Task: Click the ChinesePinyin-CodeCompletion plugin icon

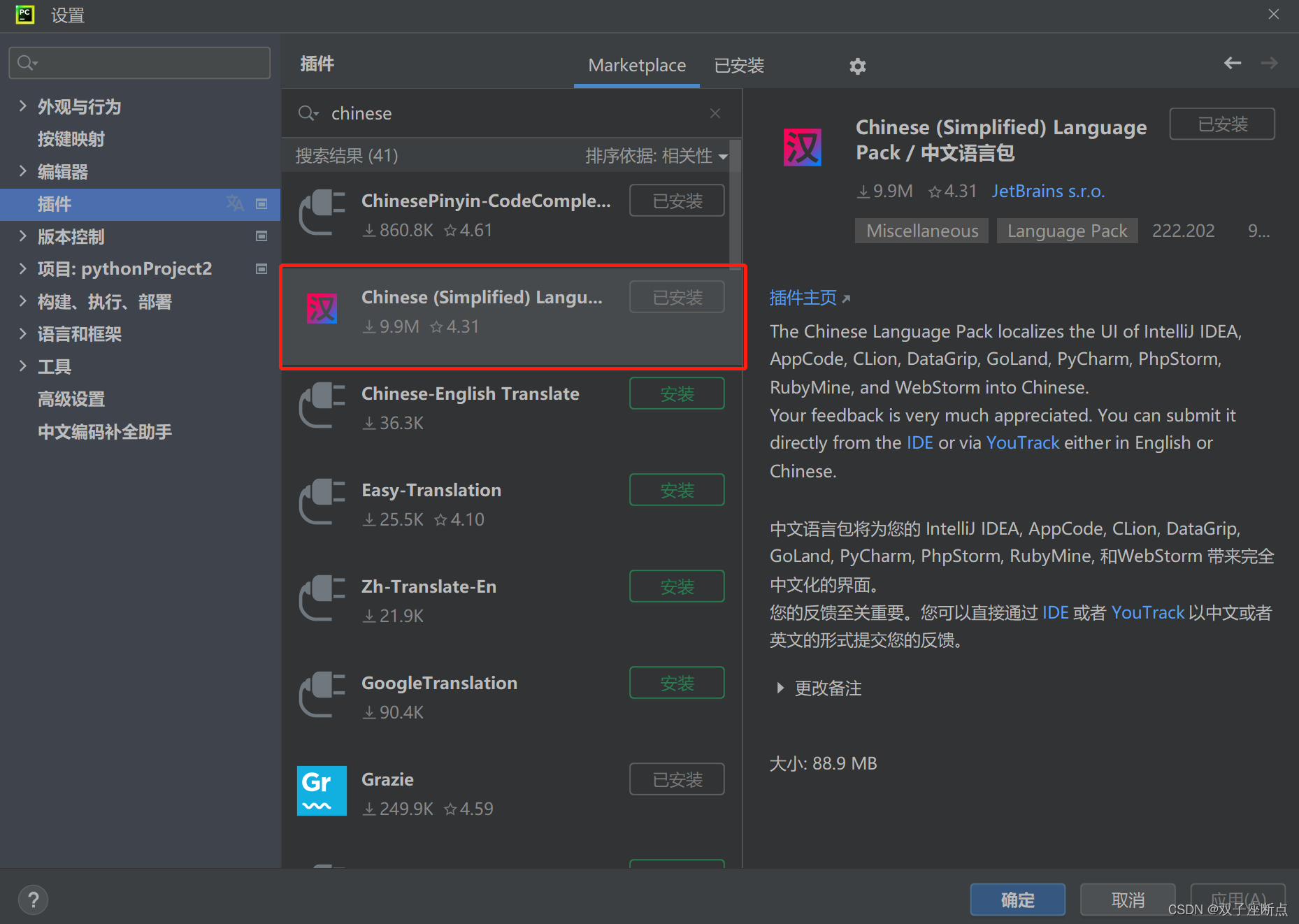Action: (x=322, y=212)
